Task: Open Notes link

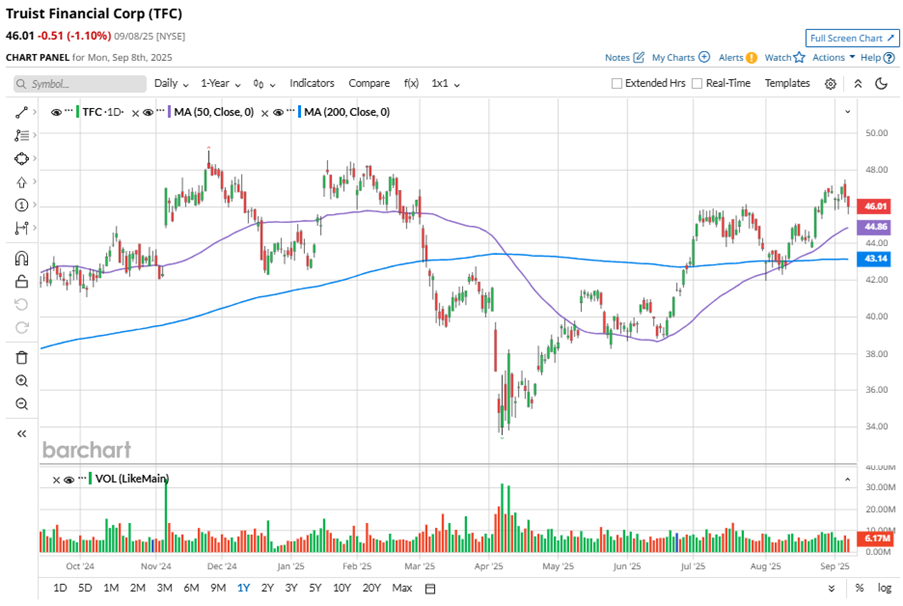Action: pos(624,58)
